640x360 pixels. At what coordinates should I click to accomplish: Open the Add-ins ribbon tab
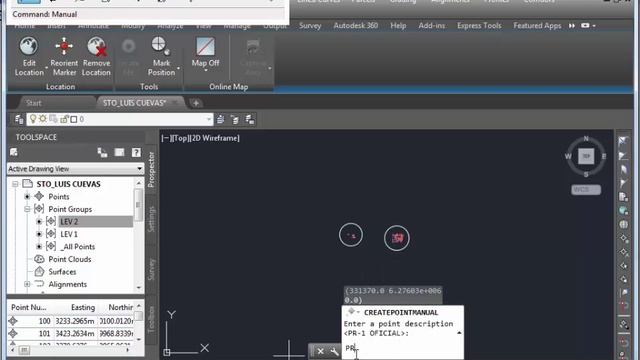431,26
